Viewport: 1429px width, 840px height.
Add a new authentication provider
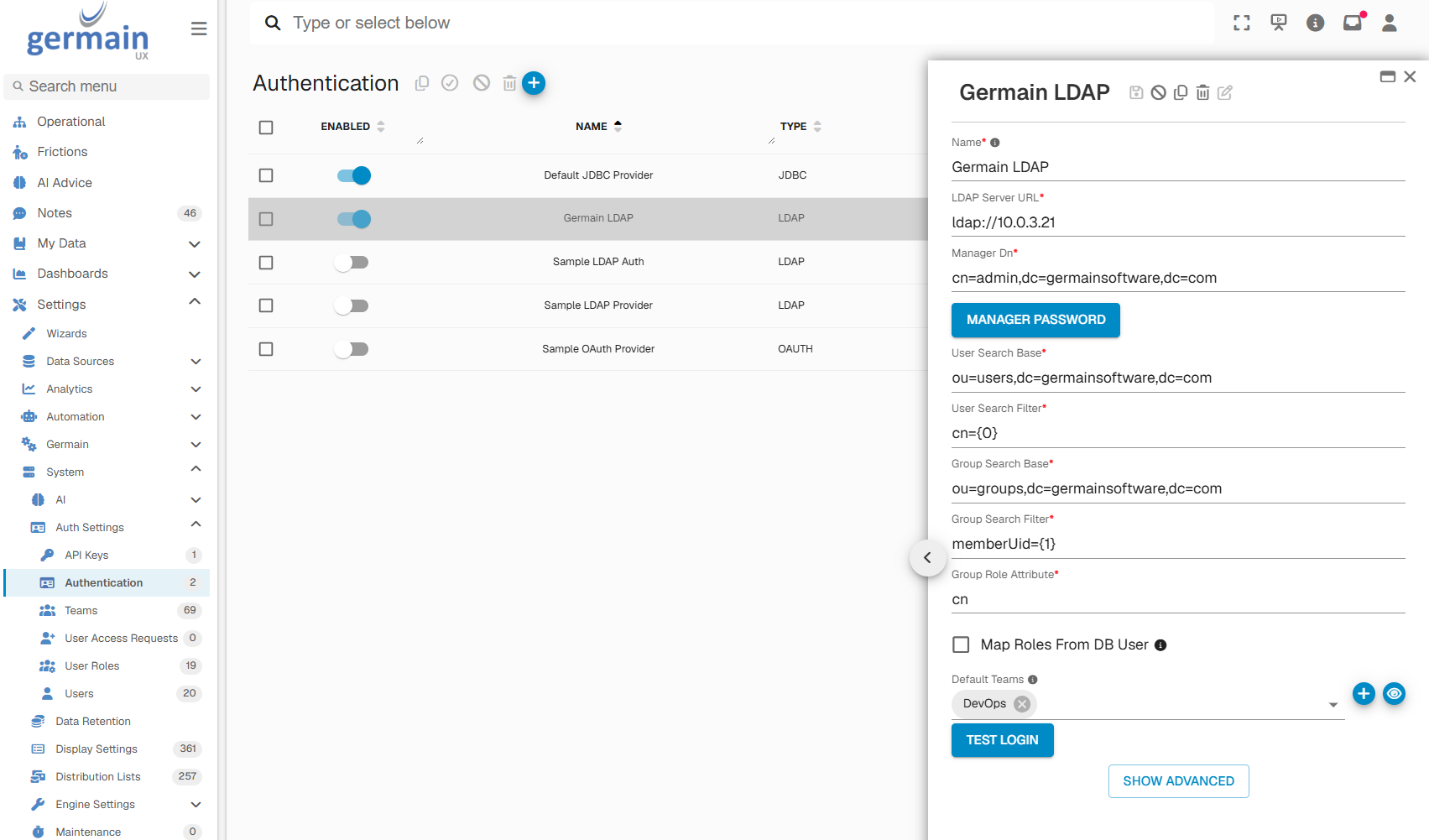534,82
